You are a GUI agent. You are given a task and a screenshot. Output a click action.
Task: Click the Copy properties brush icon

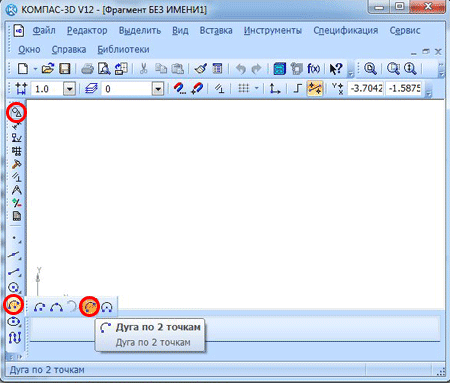point(201,69)
